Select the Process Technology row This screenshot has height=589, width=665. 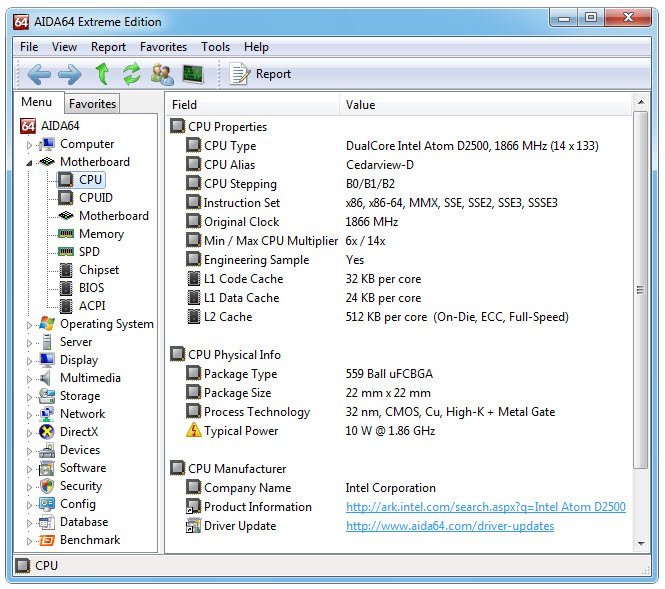tap(399, 412)
